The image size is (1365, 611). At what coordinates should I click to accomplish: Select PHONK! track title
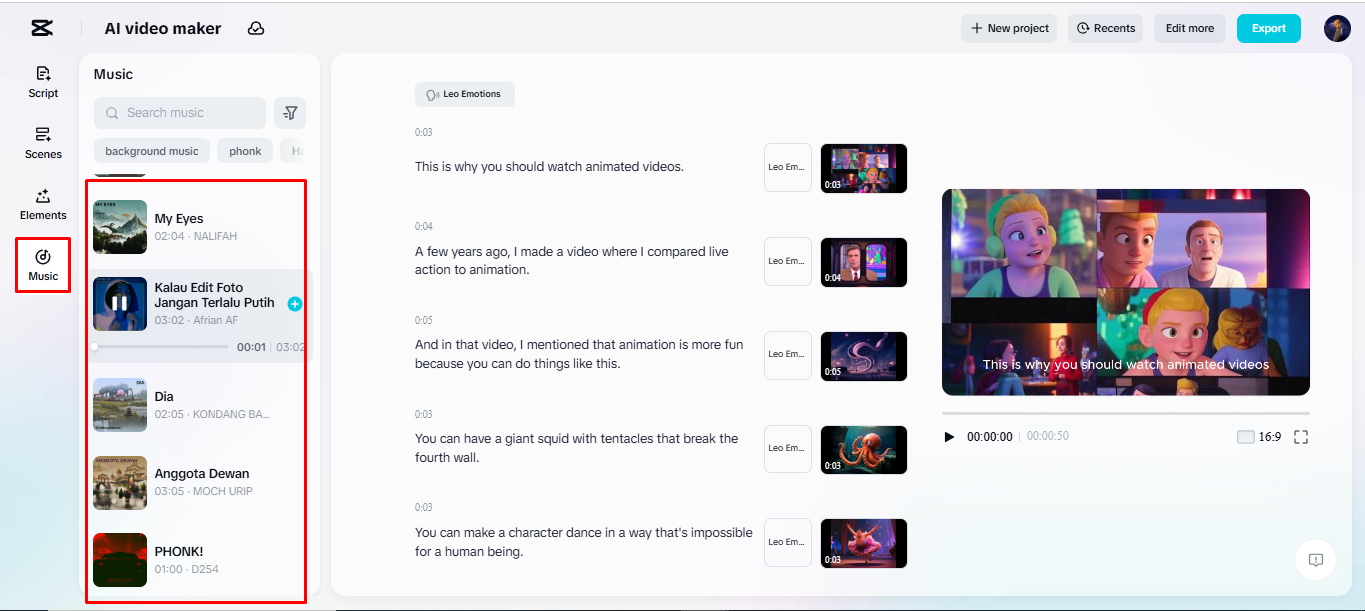point(179,551)
